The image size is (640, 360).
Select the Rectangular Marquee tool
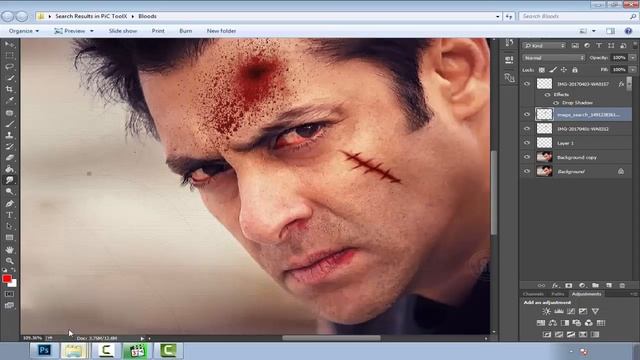click(9, 55)
